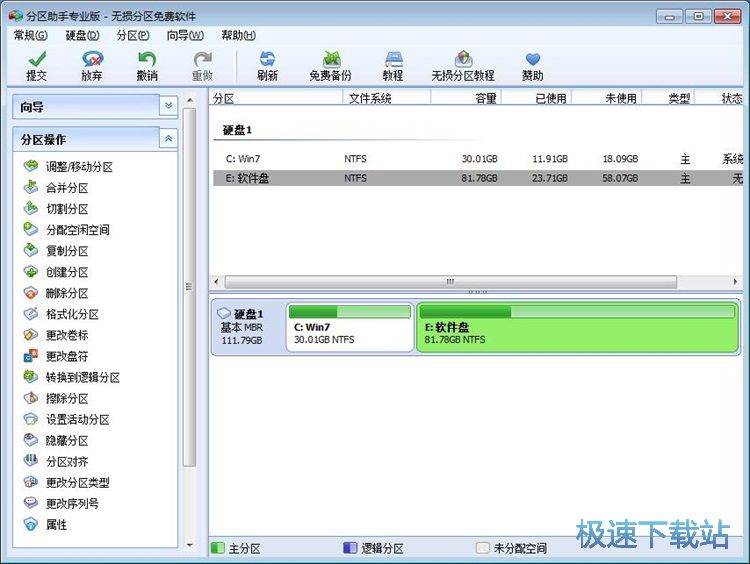Click the 赞助 heart icon
Viewport: 750px width, 564px height.
(x=532, y=66)
